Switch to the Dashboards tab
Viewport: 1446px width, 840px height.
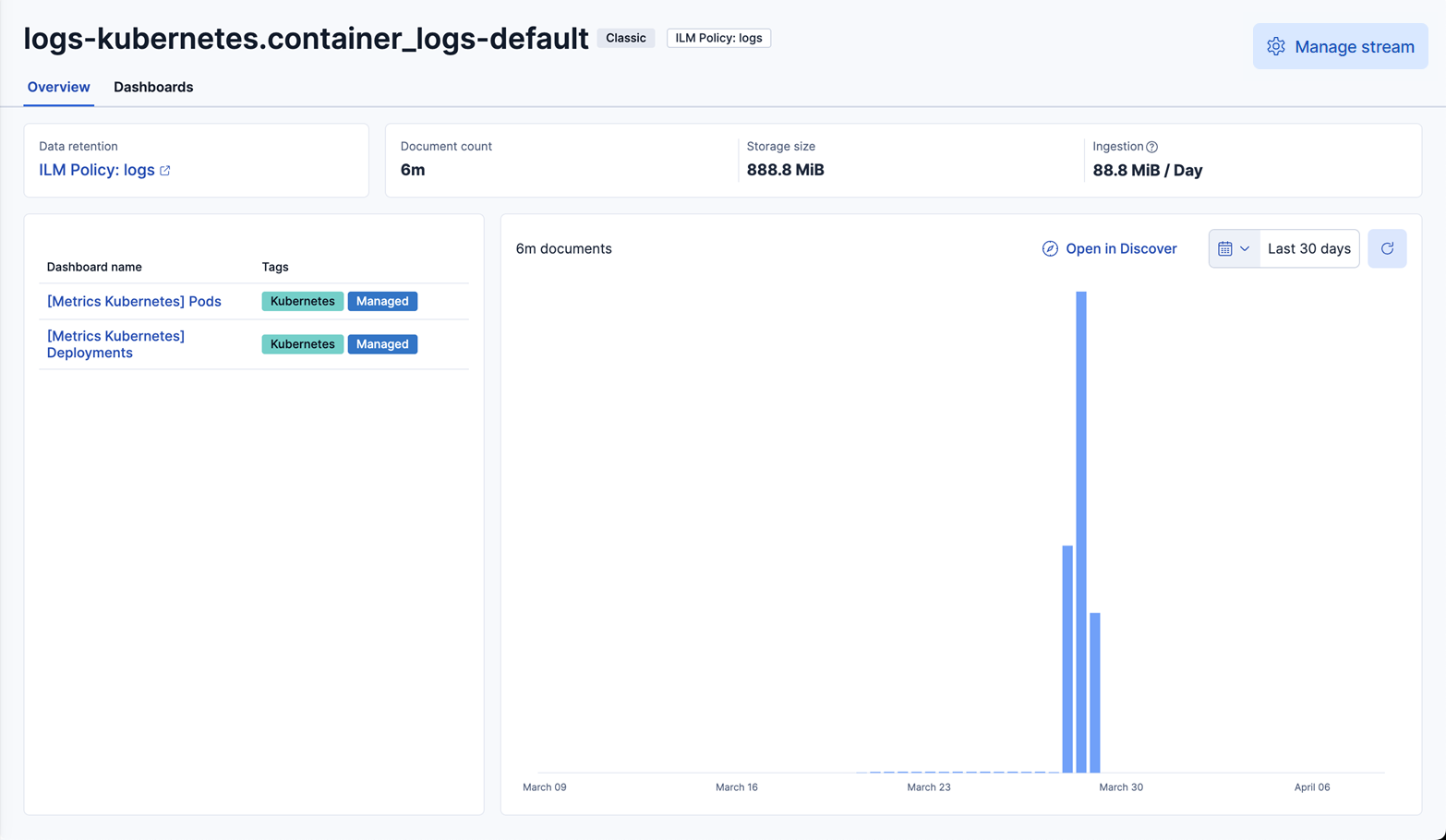(x=153, y=87)
